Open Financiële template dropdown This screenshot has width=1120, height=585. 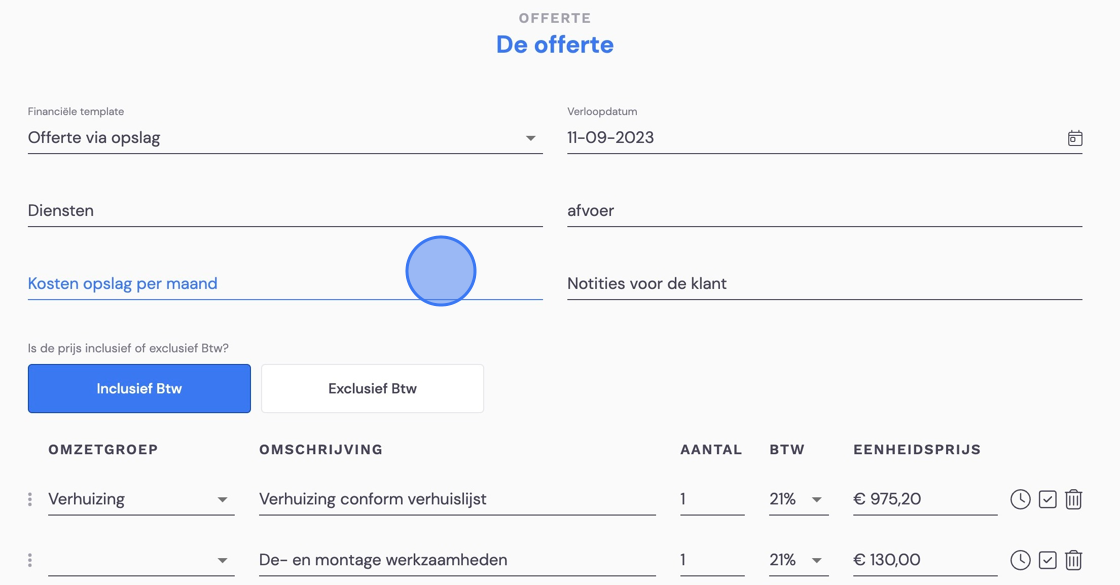285,138
